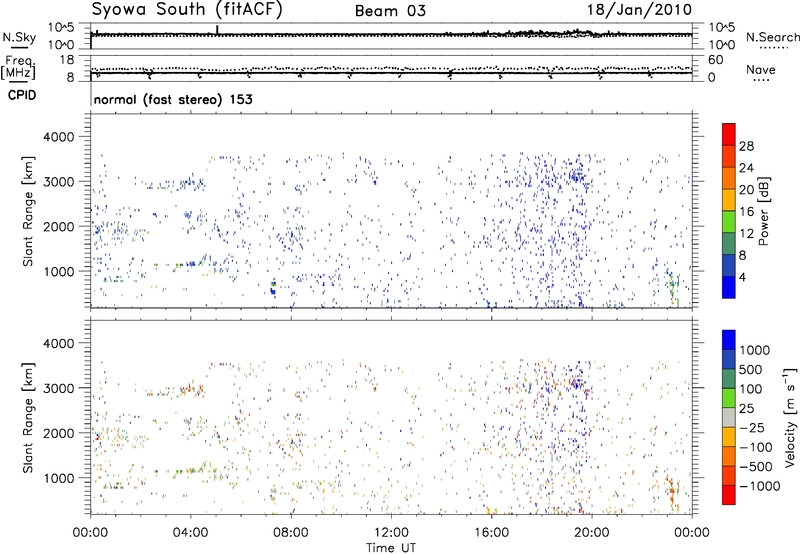This screenshot has height=554, width=800.
Task: Click the 'Slant Range [km]' label of Velocity panel
Action: [28, 418]
